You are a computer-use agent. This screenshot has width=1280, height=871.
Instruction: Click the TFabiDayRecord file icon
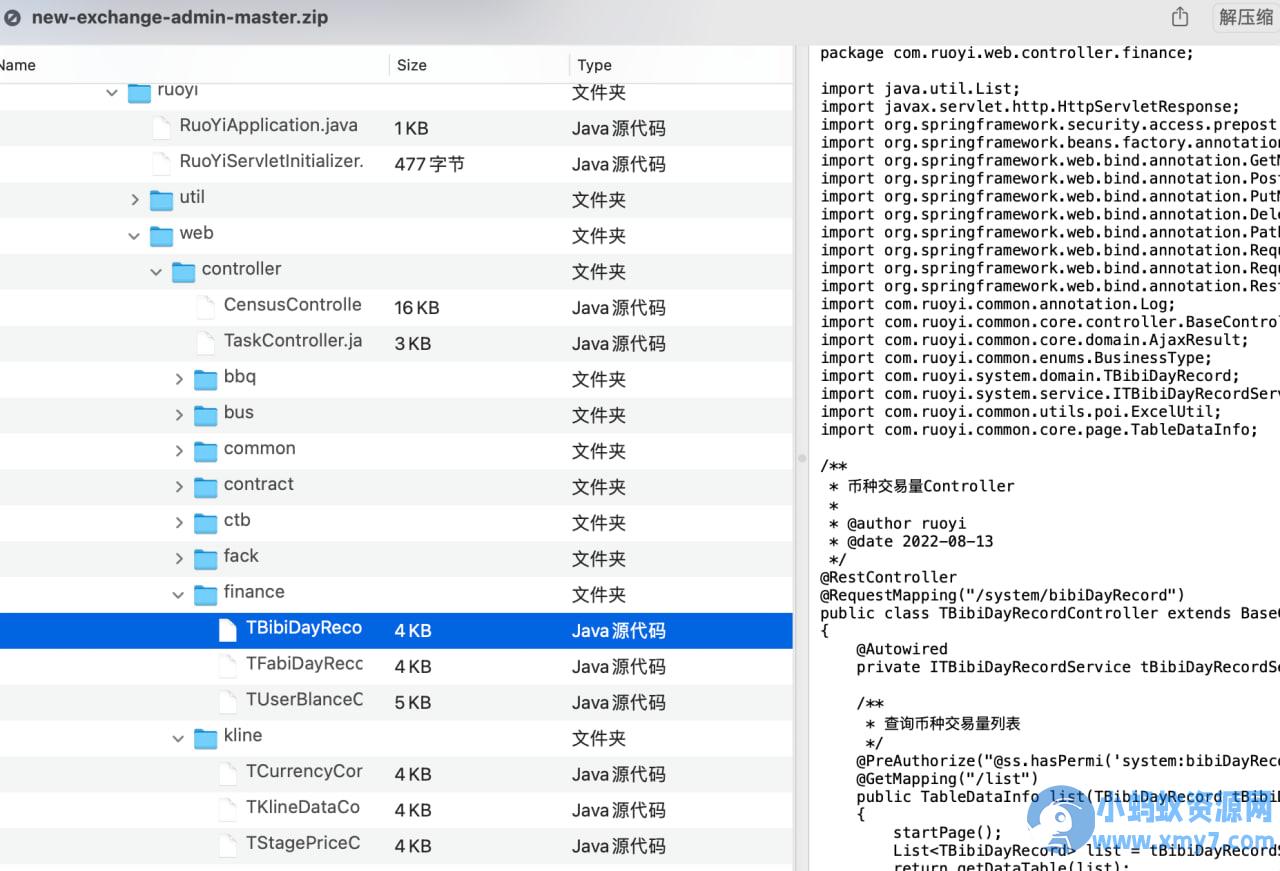(228, 667)
